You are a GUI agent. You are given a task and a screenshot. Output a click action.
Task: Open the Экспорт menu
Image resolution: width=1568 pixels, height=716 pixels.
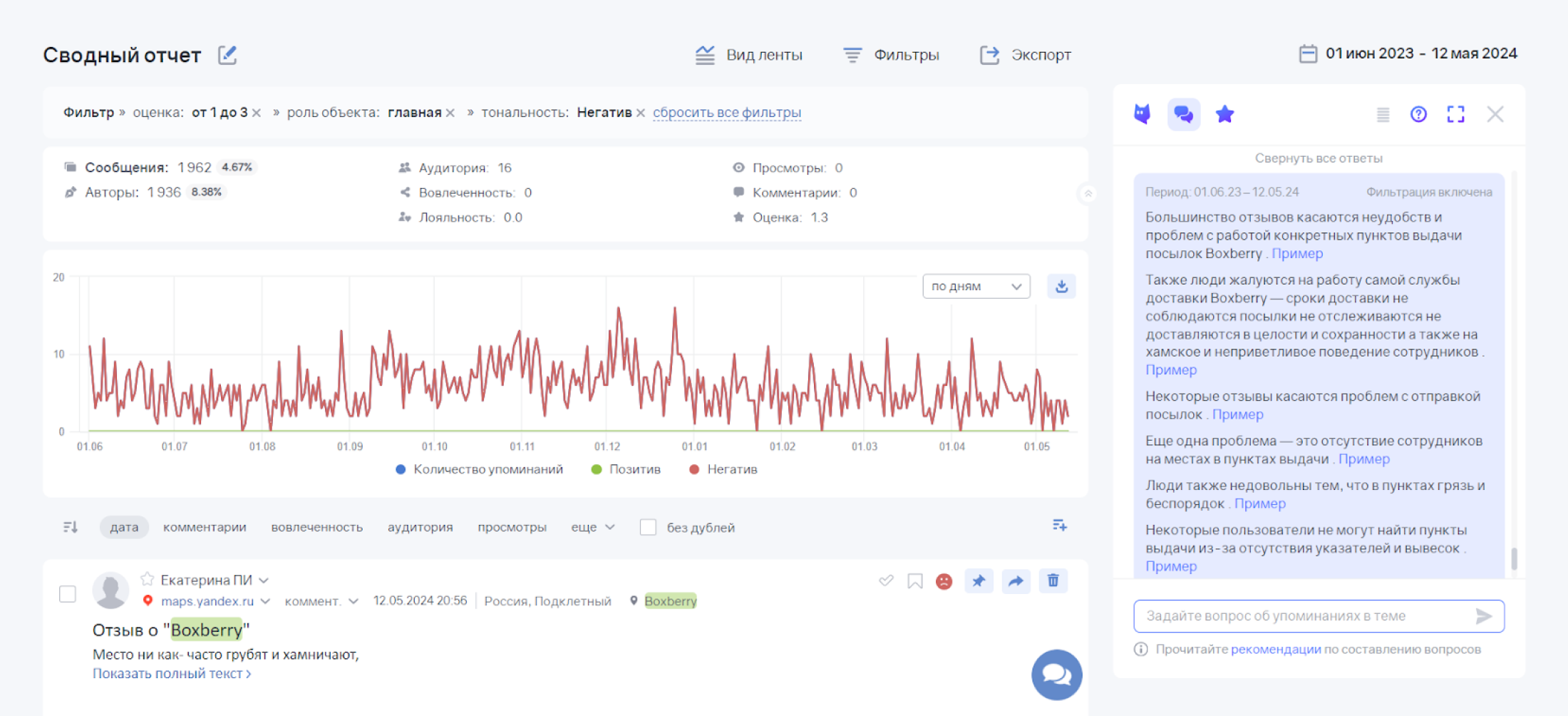pos(1026,55)
